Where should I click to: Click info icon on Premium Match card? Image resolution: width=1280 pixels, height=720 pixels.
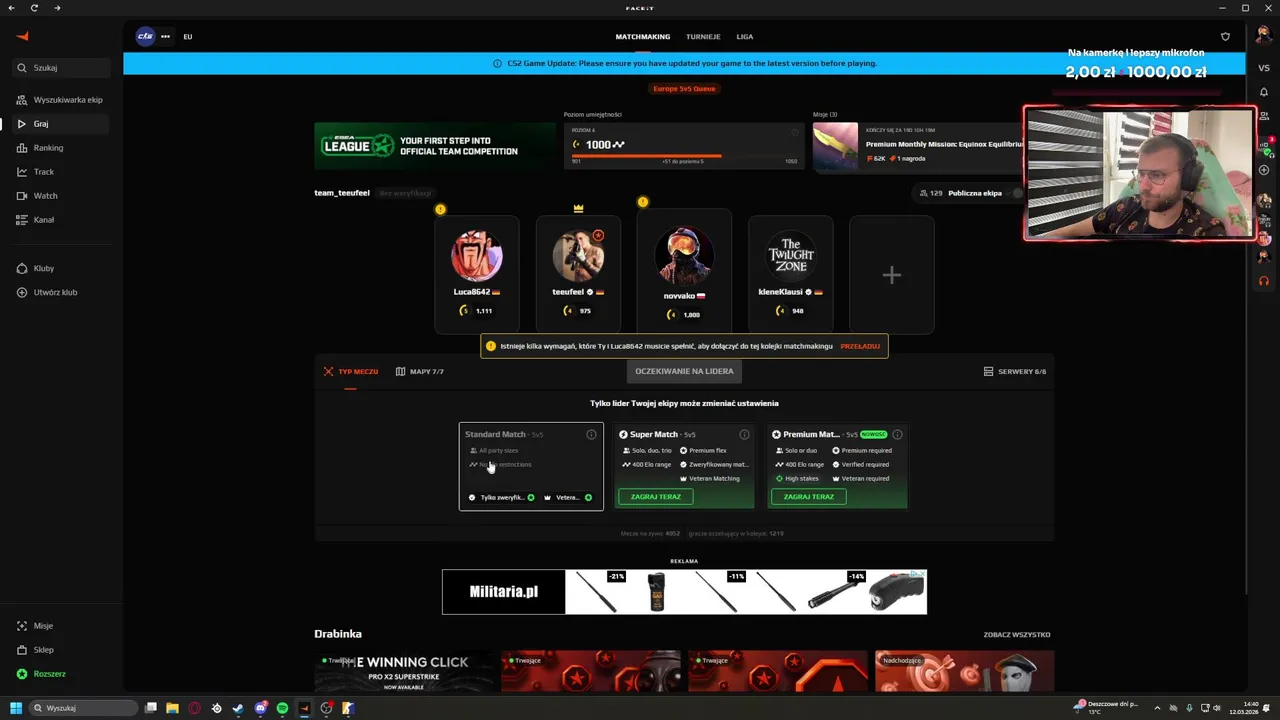(x=897, y=435)
